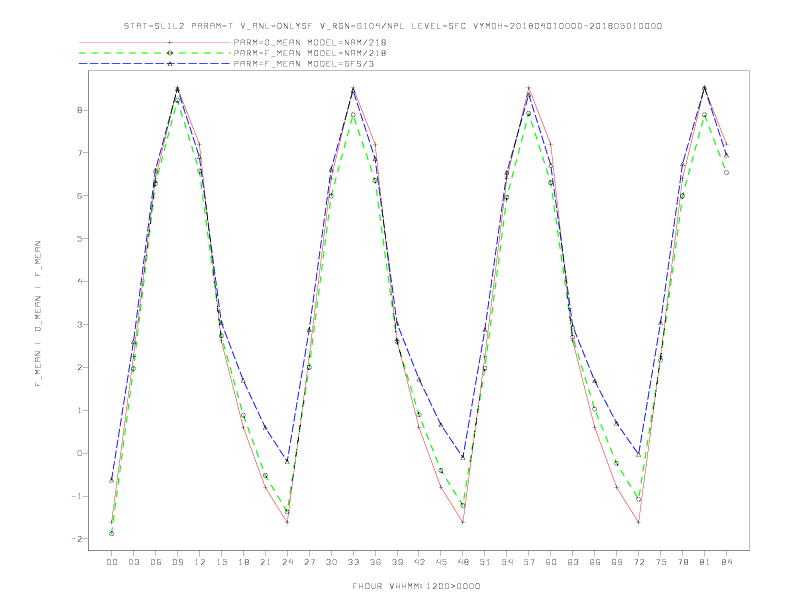
Task: Click blue GFS triangle marker at hour 24
Action: tap(287, 461)
